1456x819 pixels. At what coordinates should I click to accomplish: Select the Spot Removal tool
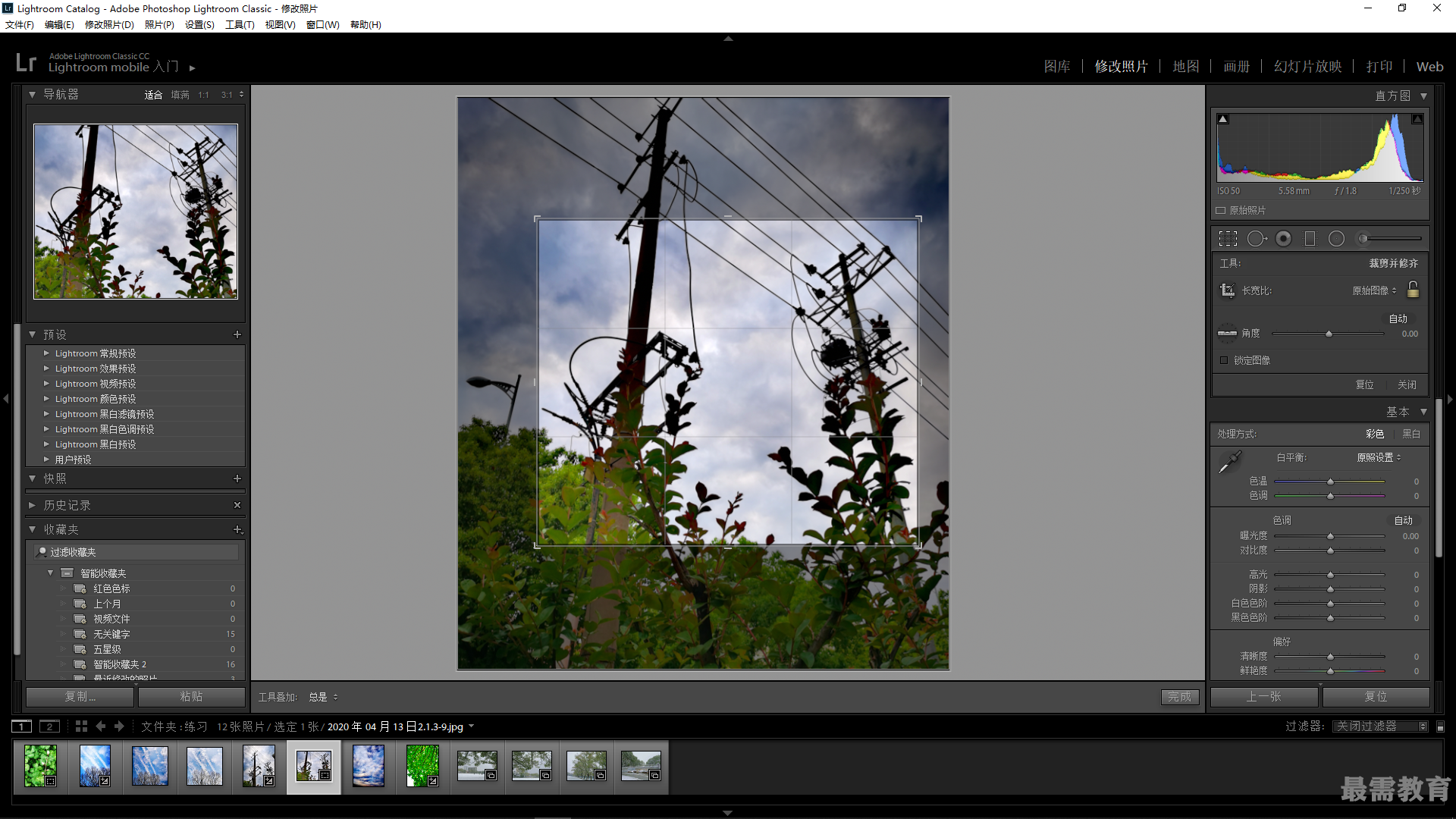click(1257, 239)
